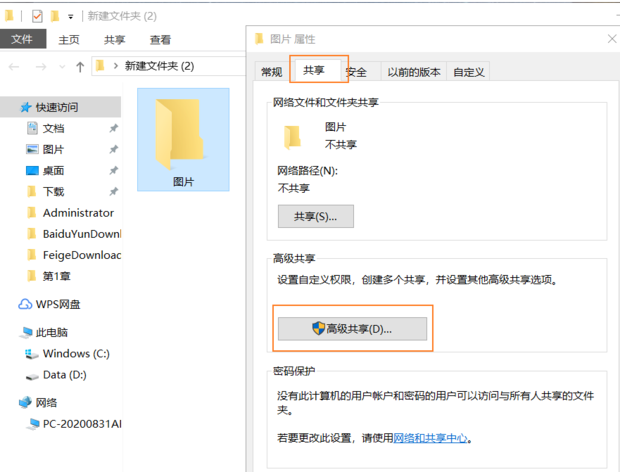
Task: Go back with the back arrow
Action: (14, 67)
